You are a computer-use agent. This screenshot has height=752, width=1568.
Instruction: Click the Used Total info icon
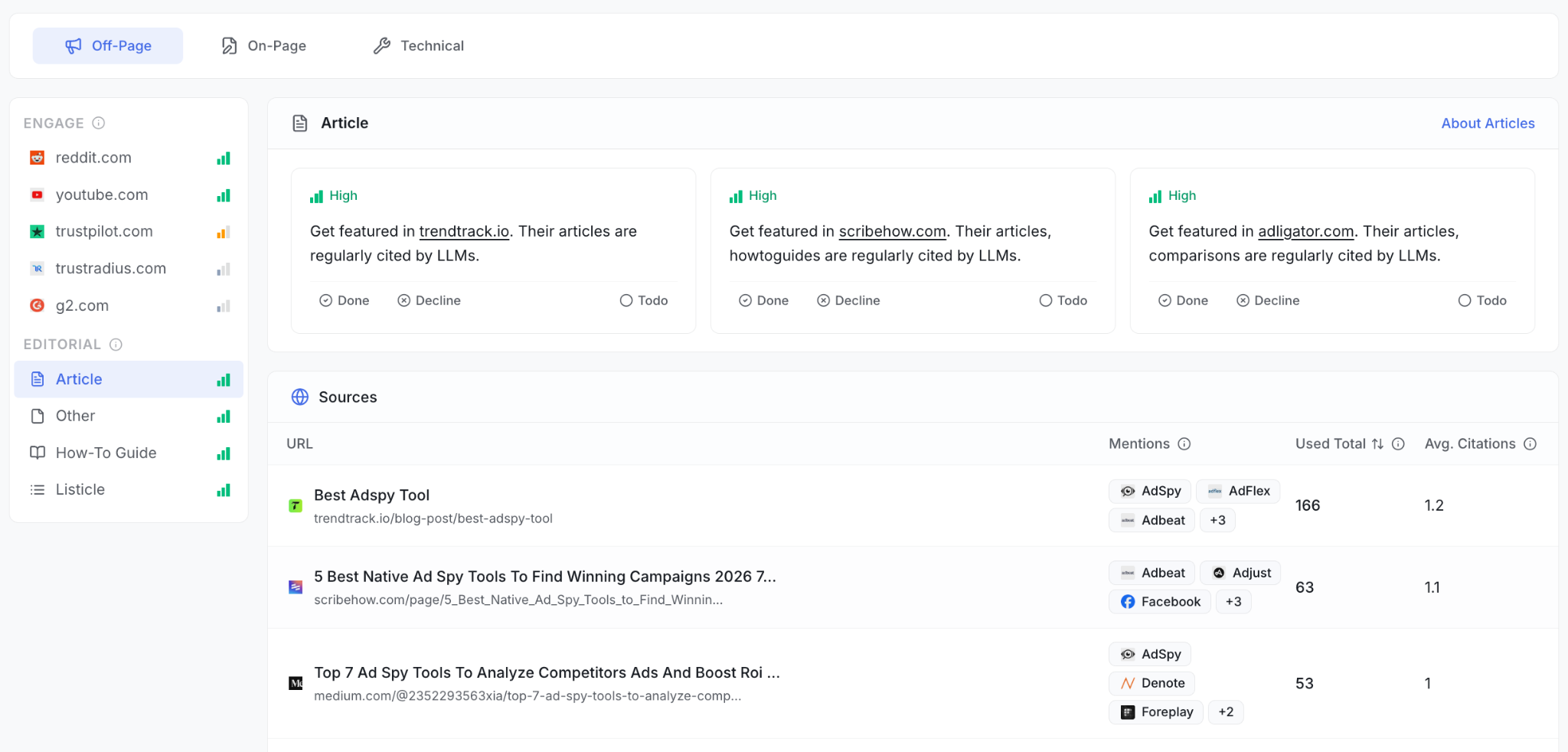pos(1398,444)
